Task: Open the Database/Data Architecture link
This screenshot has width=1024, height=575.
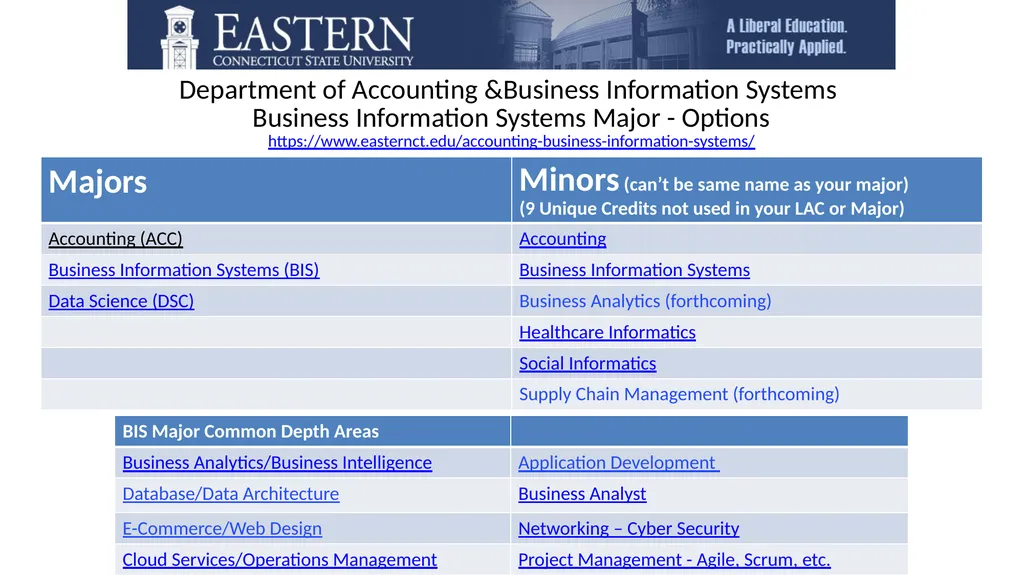Action: point(231,494)
